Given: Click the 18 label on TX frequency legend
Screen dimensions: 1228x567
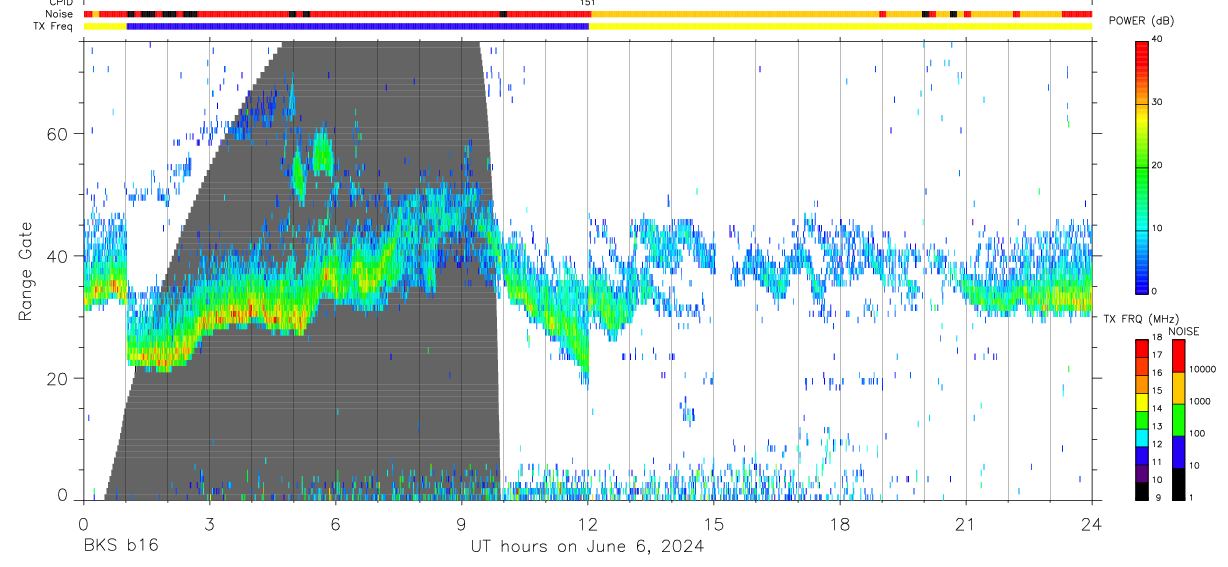Looking at the screenshot, I should [x=1156, y=340].
